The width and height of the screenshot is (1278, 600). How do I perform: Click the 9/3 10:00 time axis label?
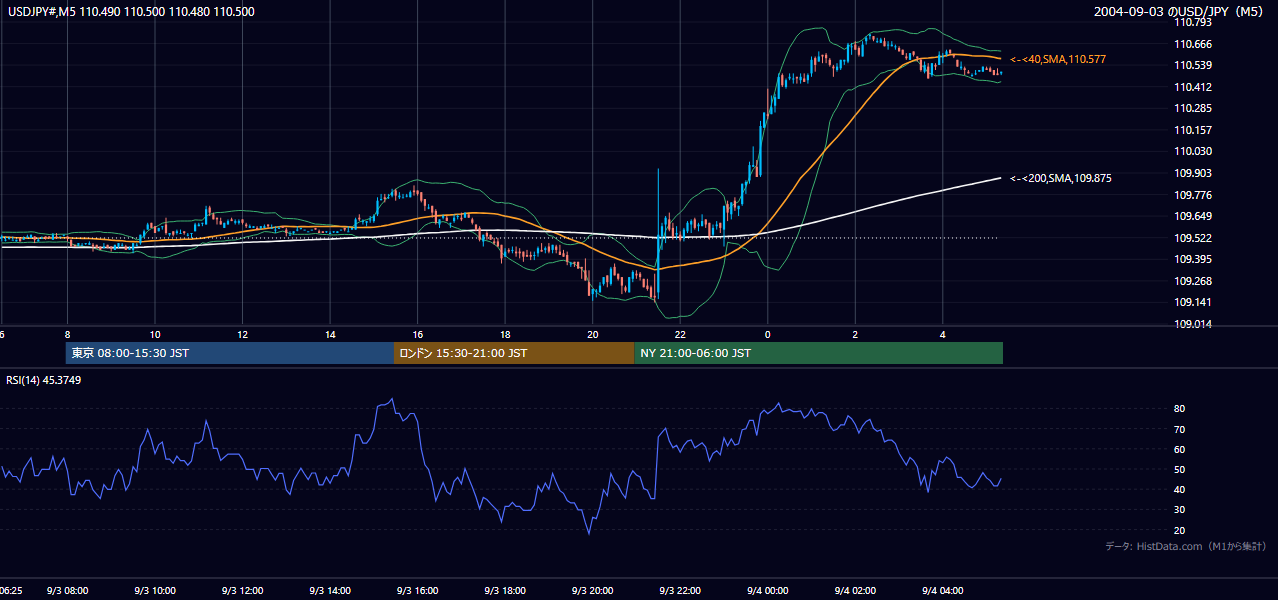click(155, 591)
